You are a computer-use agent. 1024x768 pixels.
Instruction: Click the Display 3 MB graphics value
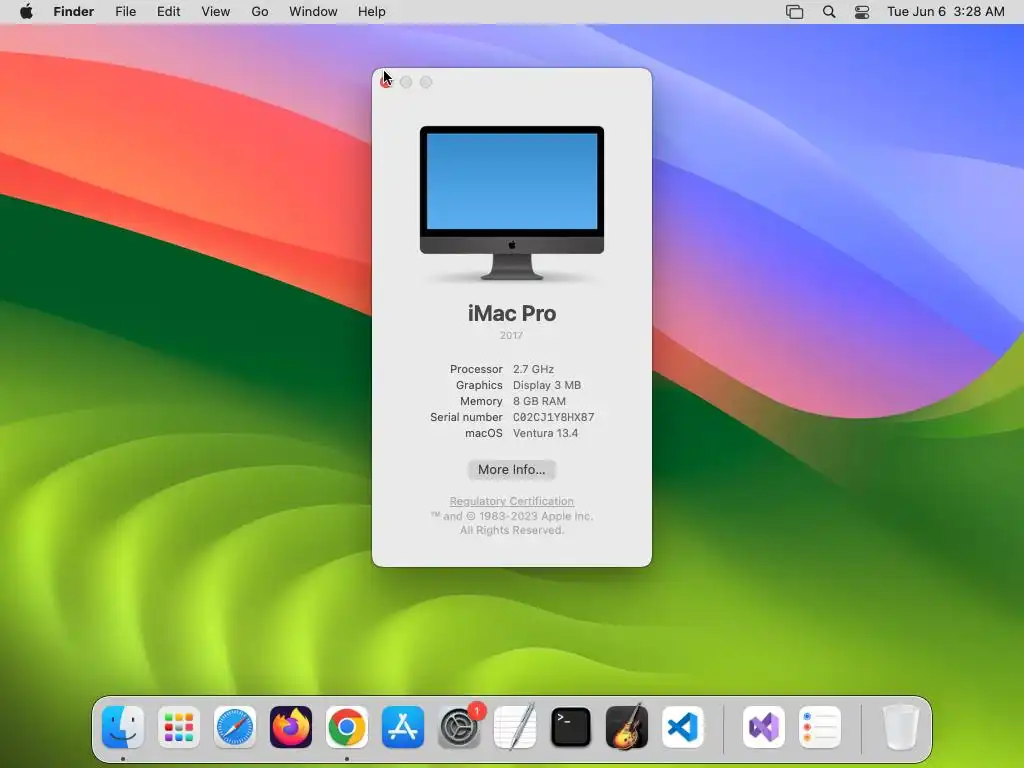tap(547, 385)
